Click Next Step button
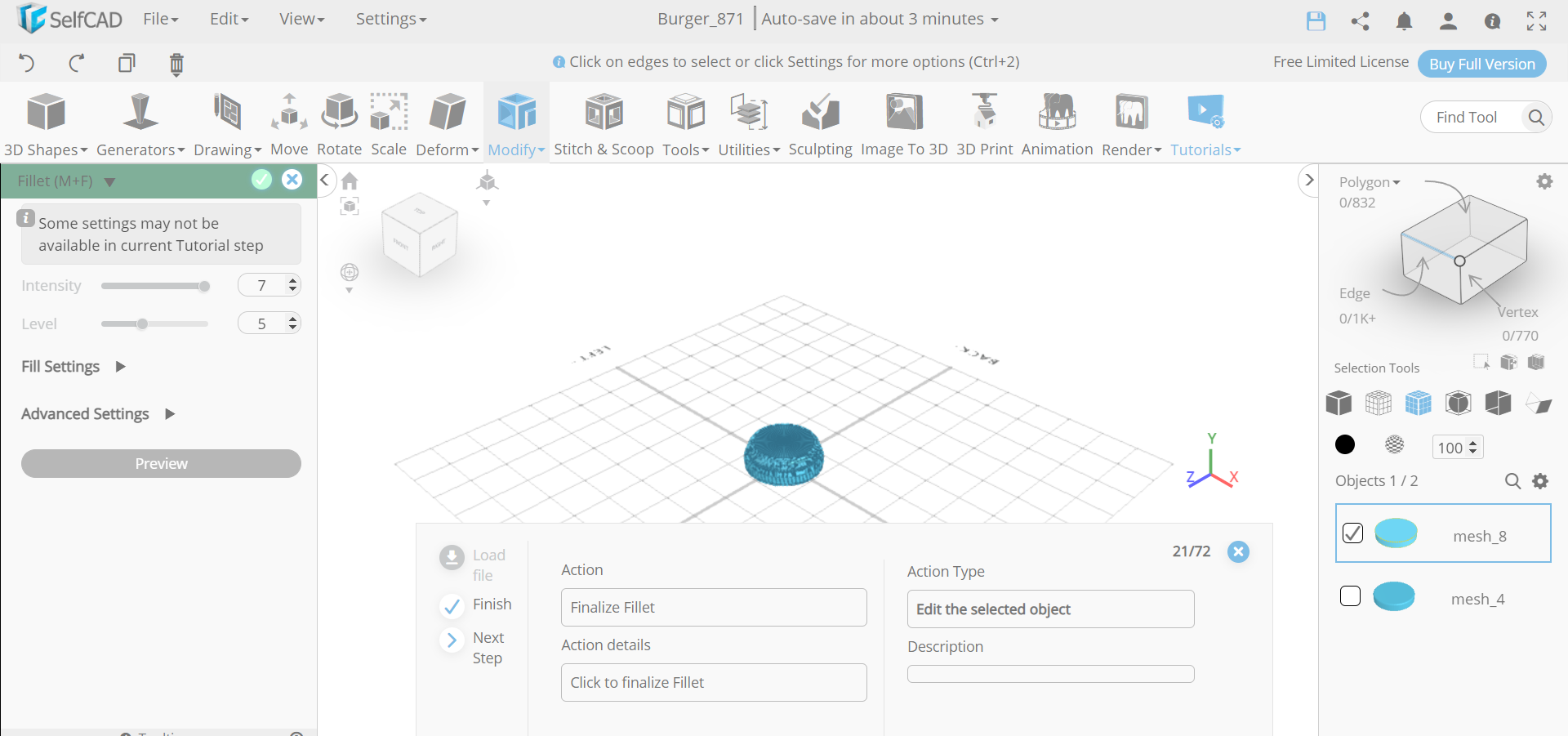Viewport: 1568px width, 736px height. pyautogui.click(x=475, y=647)
